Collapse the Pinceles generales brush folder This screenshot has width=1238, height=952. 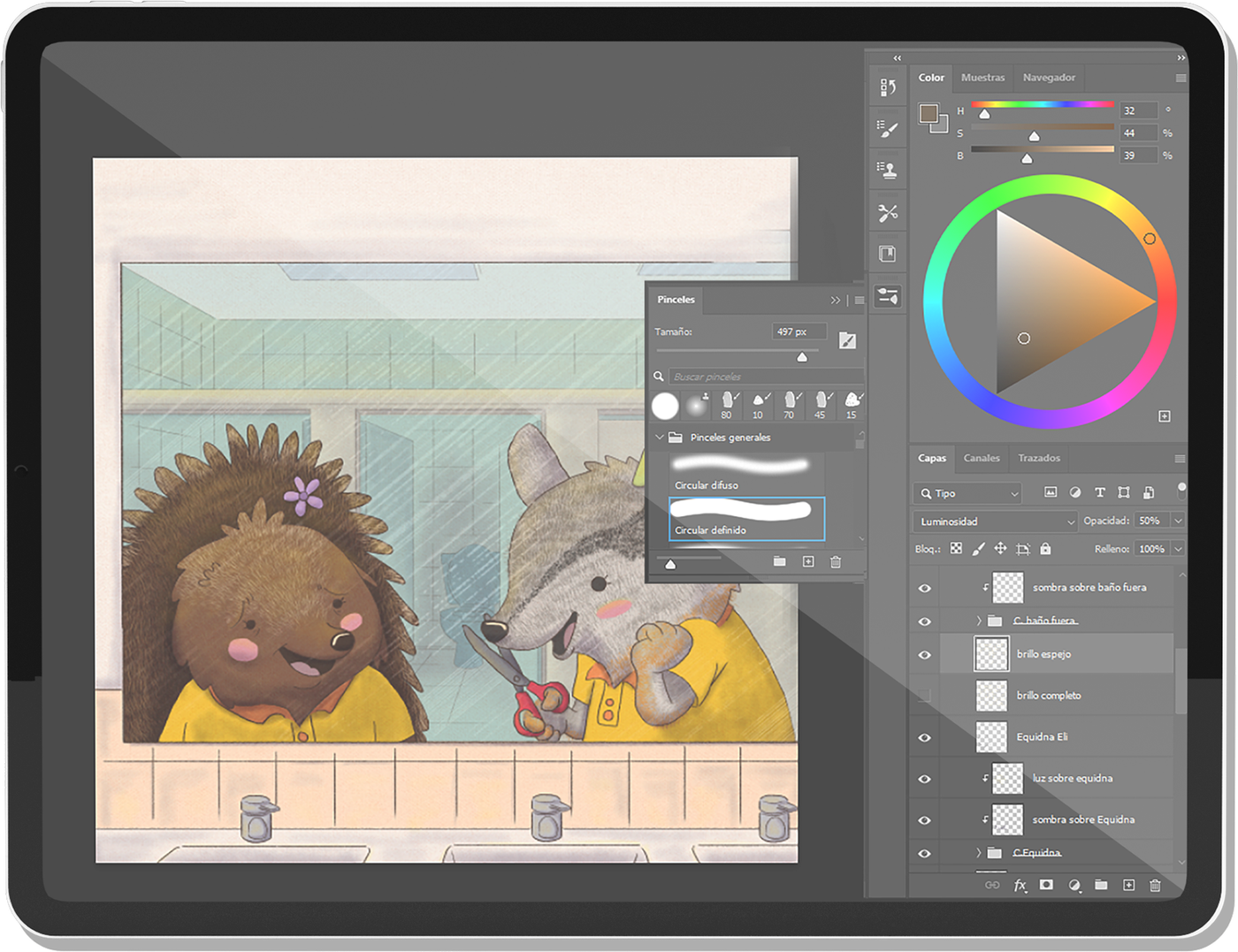click(659, 437)
